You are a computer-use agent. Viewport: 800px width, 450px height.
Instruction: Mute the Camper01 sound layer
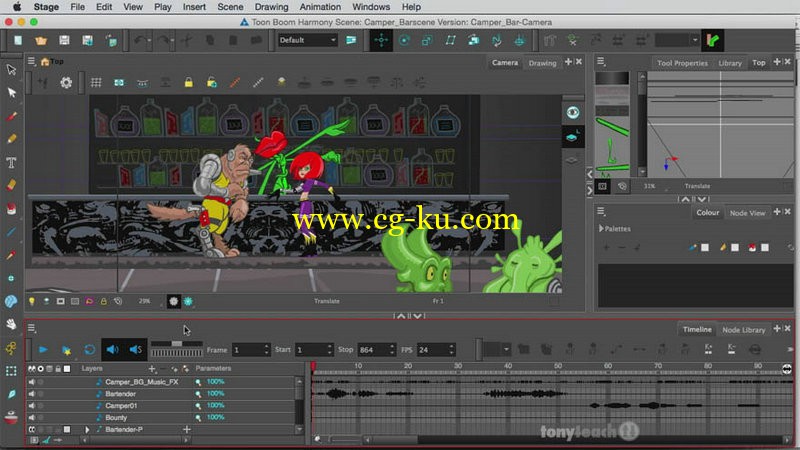(32, 406)
